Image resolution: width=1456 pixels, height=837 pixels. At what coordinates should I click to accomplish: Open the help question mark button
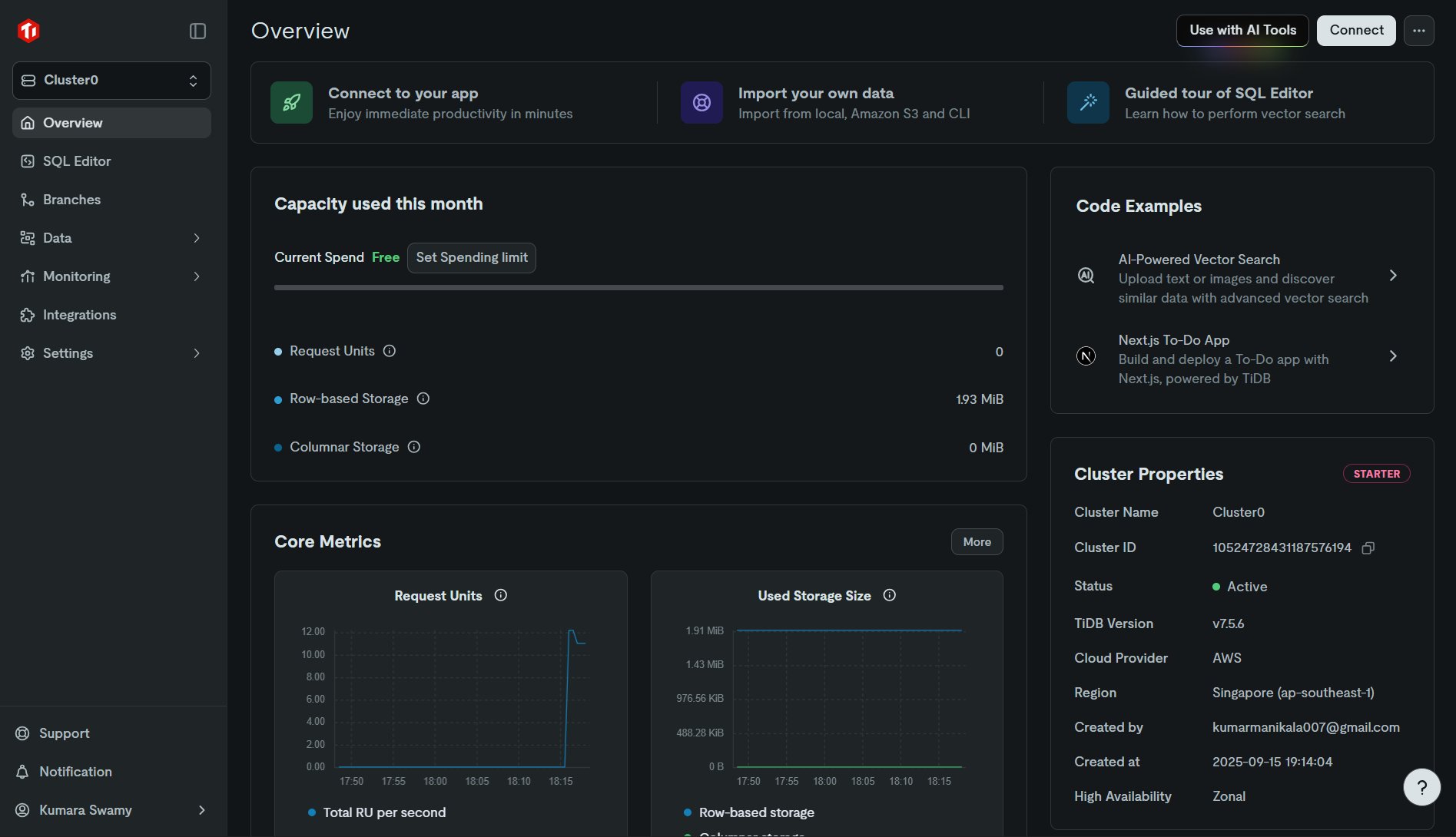click(1421, 787)
